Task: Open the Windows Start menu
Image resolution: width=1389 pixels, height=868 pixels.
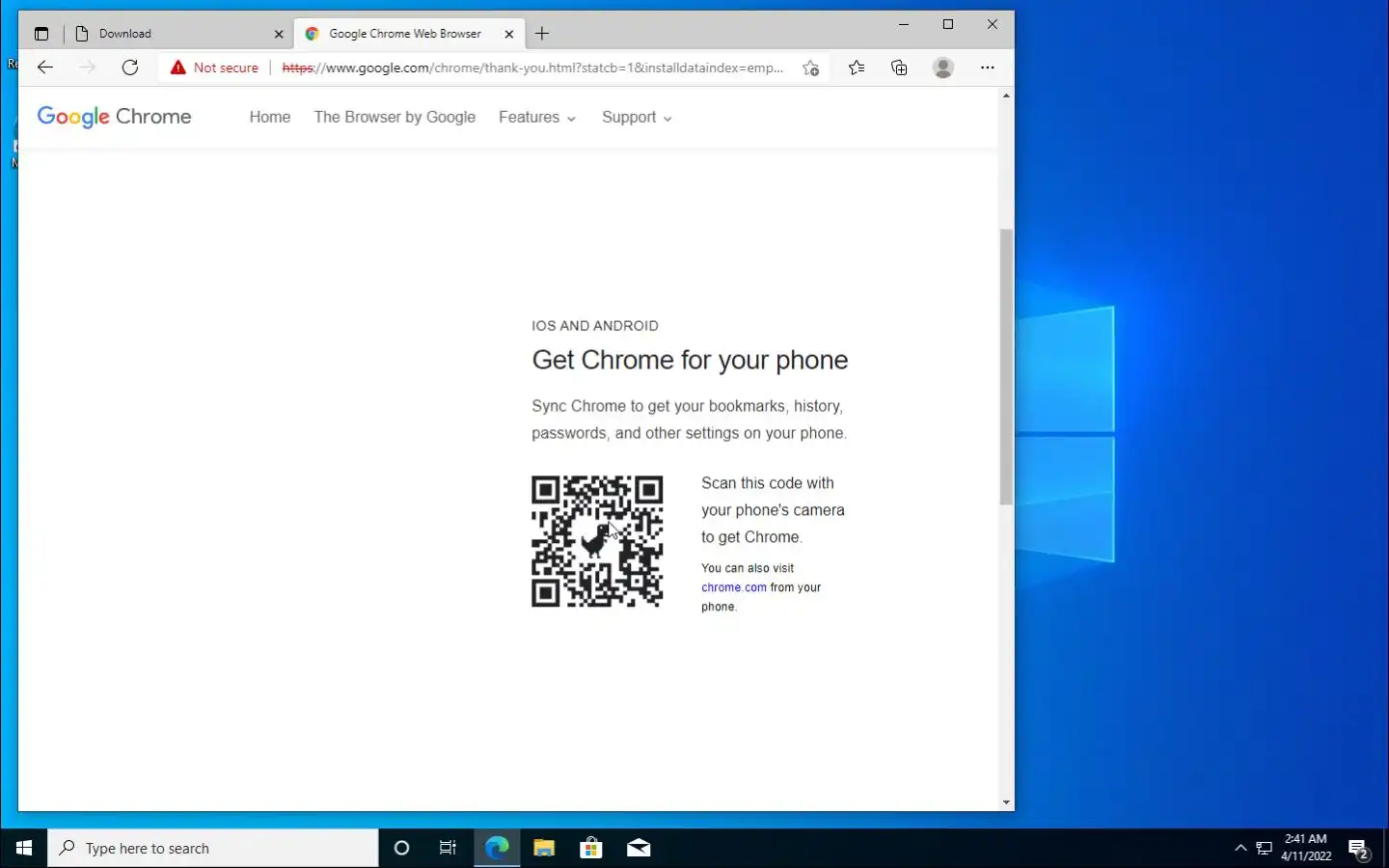Action: pyautogui.click(x=24, y=848)
